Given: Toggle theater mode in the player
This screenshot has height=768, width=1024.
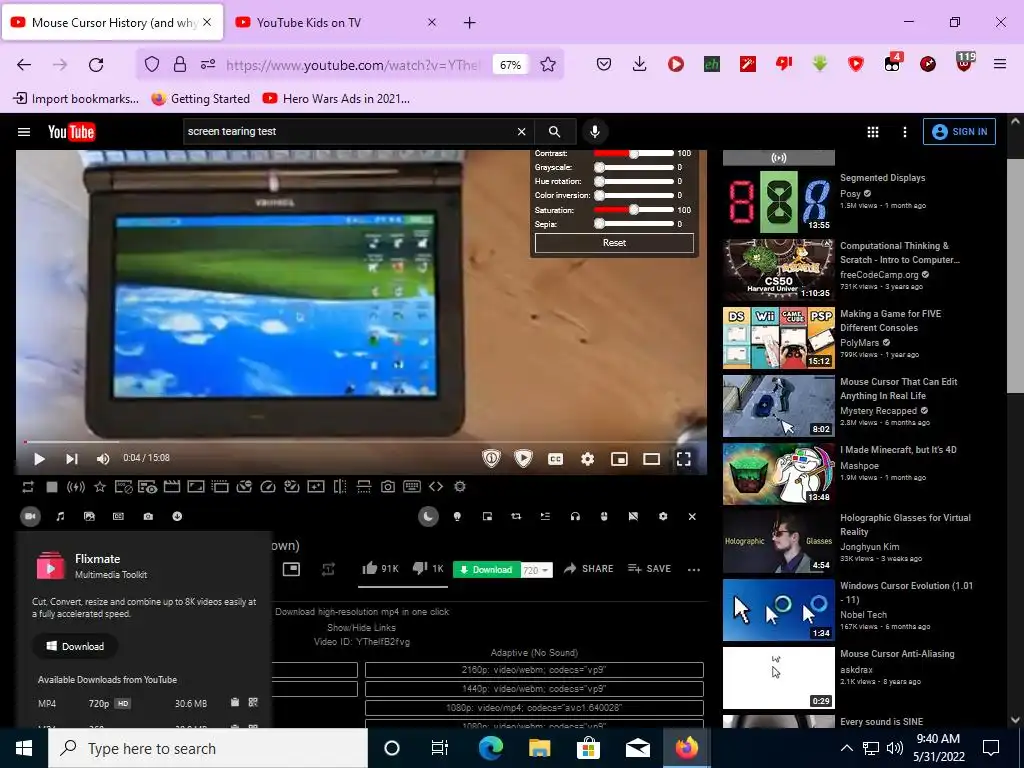Looking at the screenshot, I should [x=652, y=459].
